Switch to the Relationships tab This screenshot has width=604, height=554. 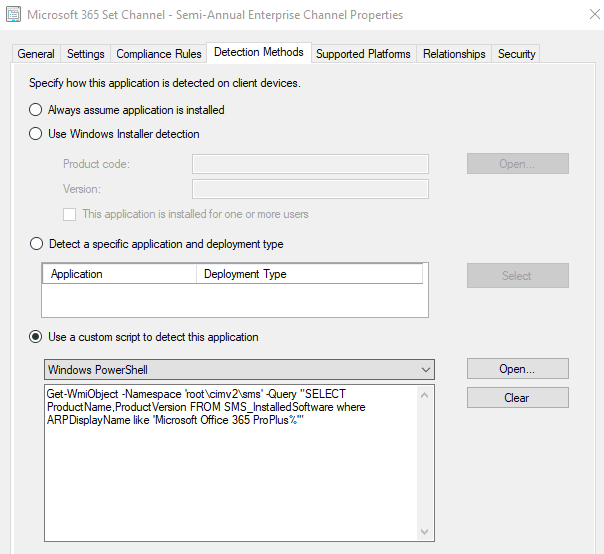pyautogui.click(x=454, y=54)
